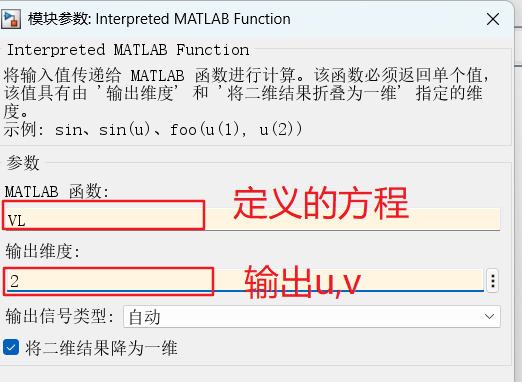Select the 参数 group heading
This screenshot has height=382, width=522.
[x=23, y=163]
